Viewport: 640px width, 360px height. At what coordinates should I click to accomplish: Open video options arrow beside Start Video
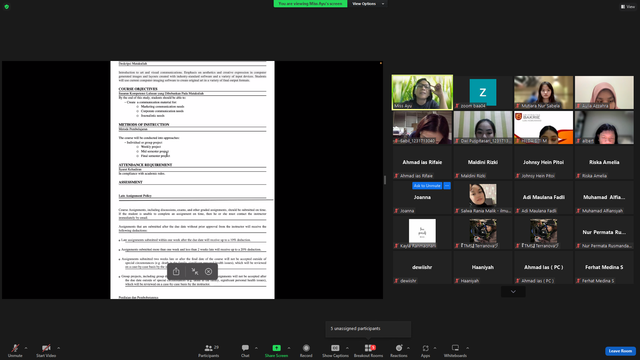[x=58, y=348]
